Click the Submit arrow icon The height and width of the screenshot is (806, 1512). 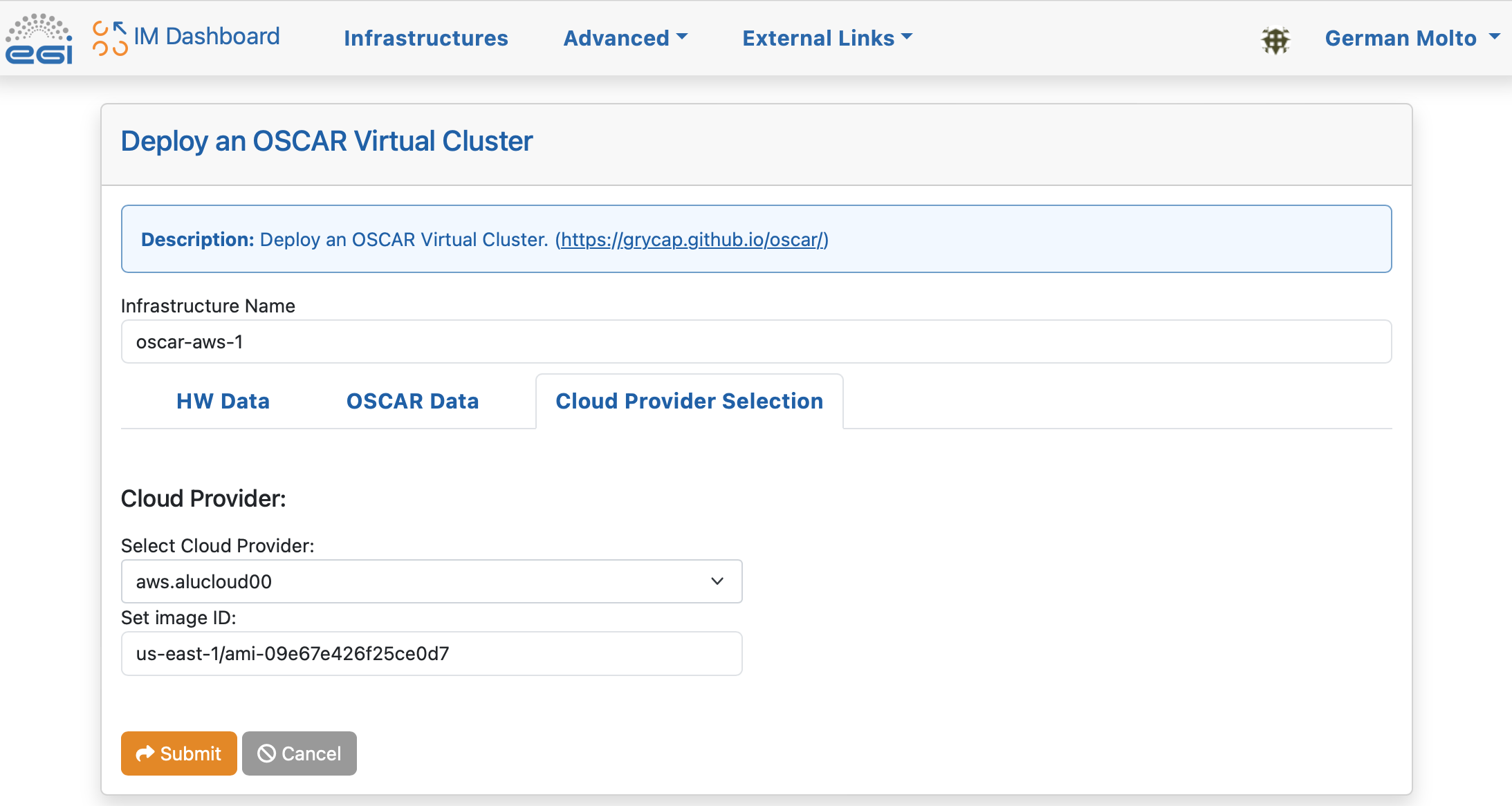145,753
